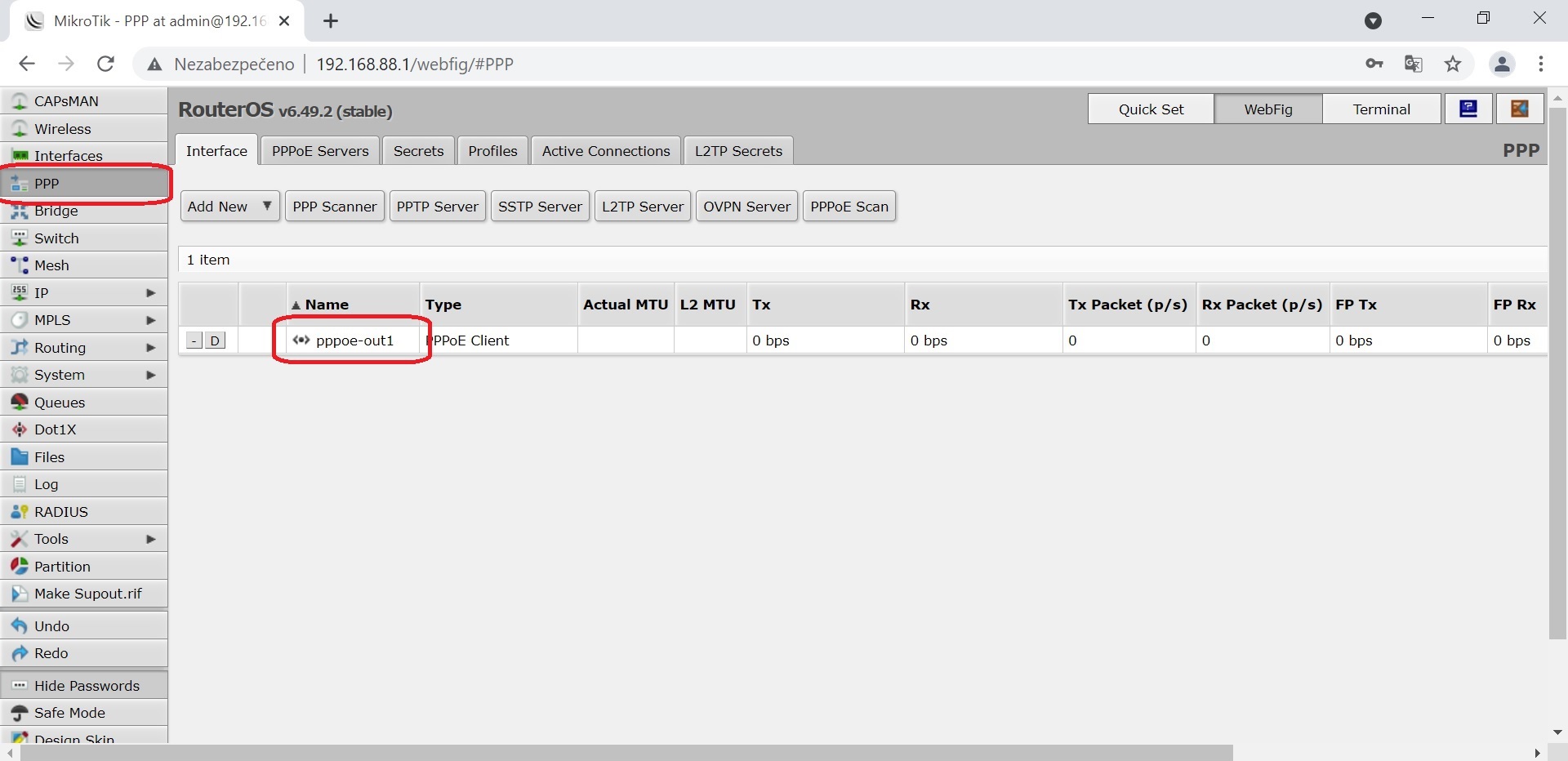Open the saved passwords key icon
The height and width of the screenshot is (761, 1568).
click(1374, 64)
